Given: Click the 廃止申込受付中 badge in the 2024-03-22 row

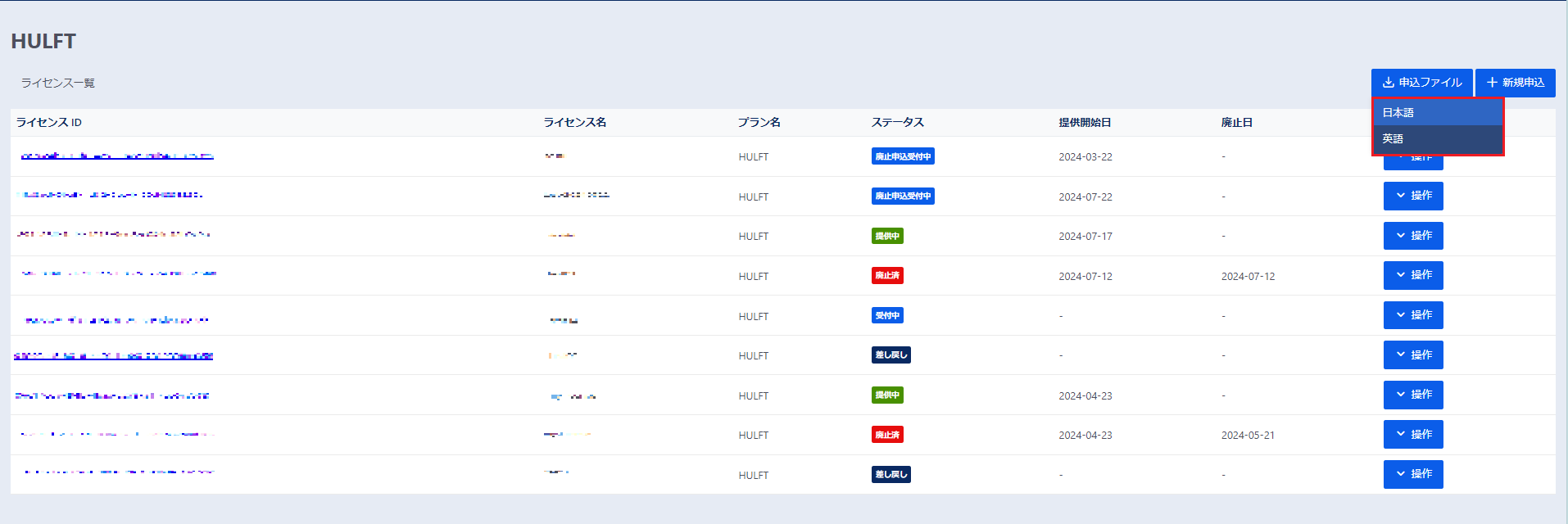Looking at the screenshot, I should point(903,156).
